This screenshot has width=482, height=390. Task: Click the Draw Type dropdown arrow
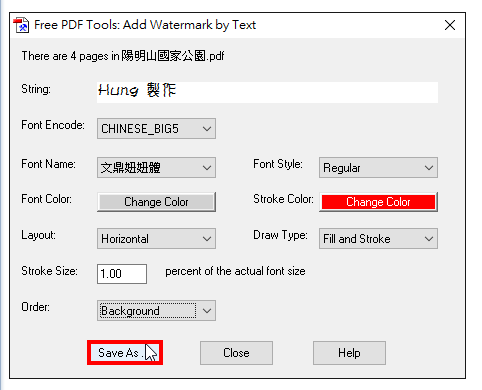pyautogui.click(x=429, y=239)
